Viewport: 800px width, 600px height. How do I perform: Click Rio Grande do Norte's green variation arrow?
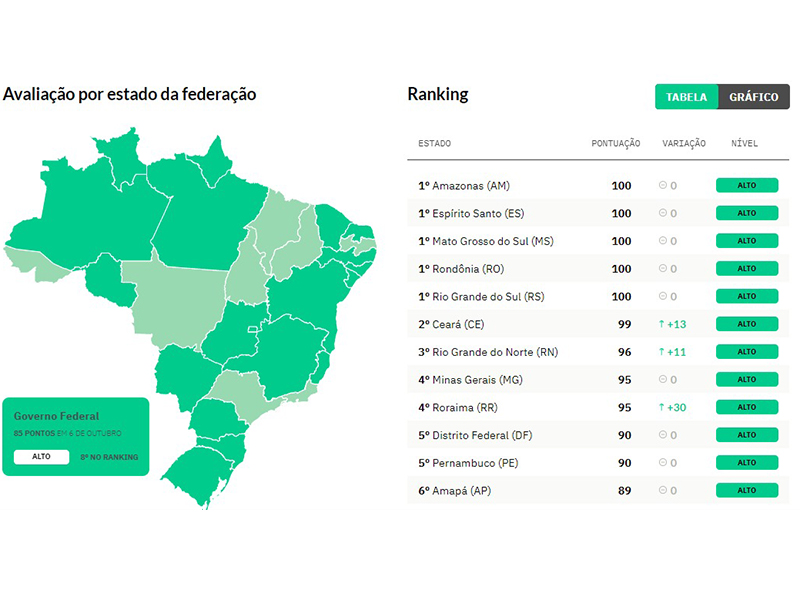point(662,352)
